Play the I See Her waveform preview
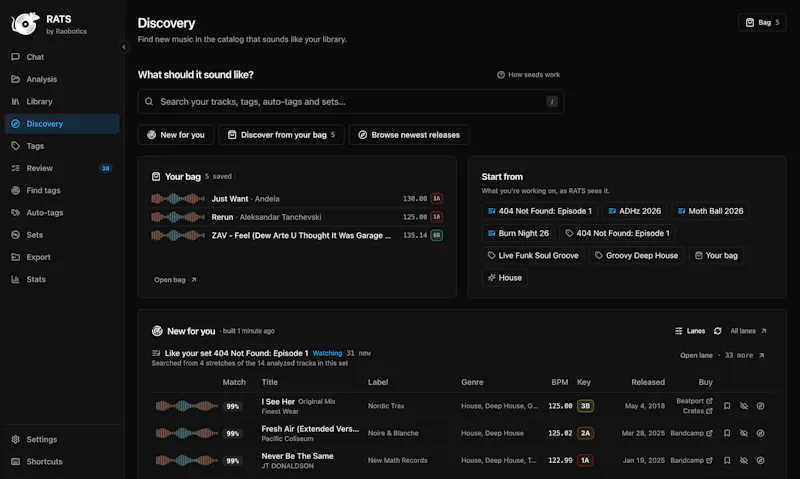Screen dimensions: 800x479 (186, 406)
